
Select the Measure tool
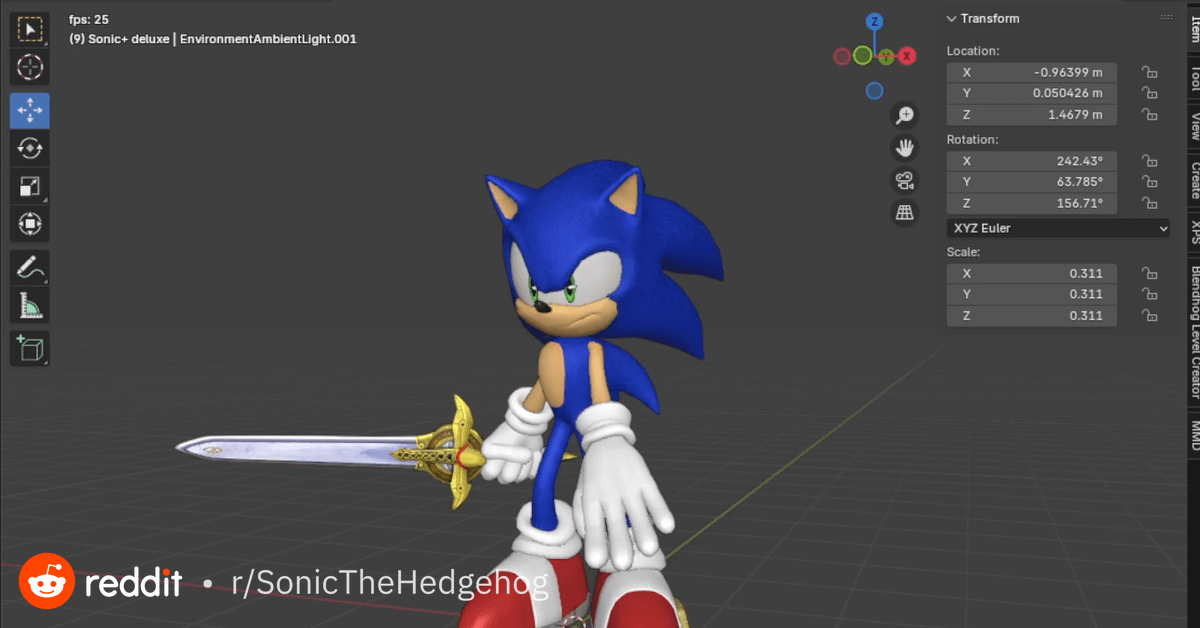[x=30, y=305]
